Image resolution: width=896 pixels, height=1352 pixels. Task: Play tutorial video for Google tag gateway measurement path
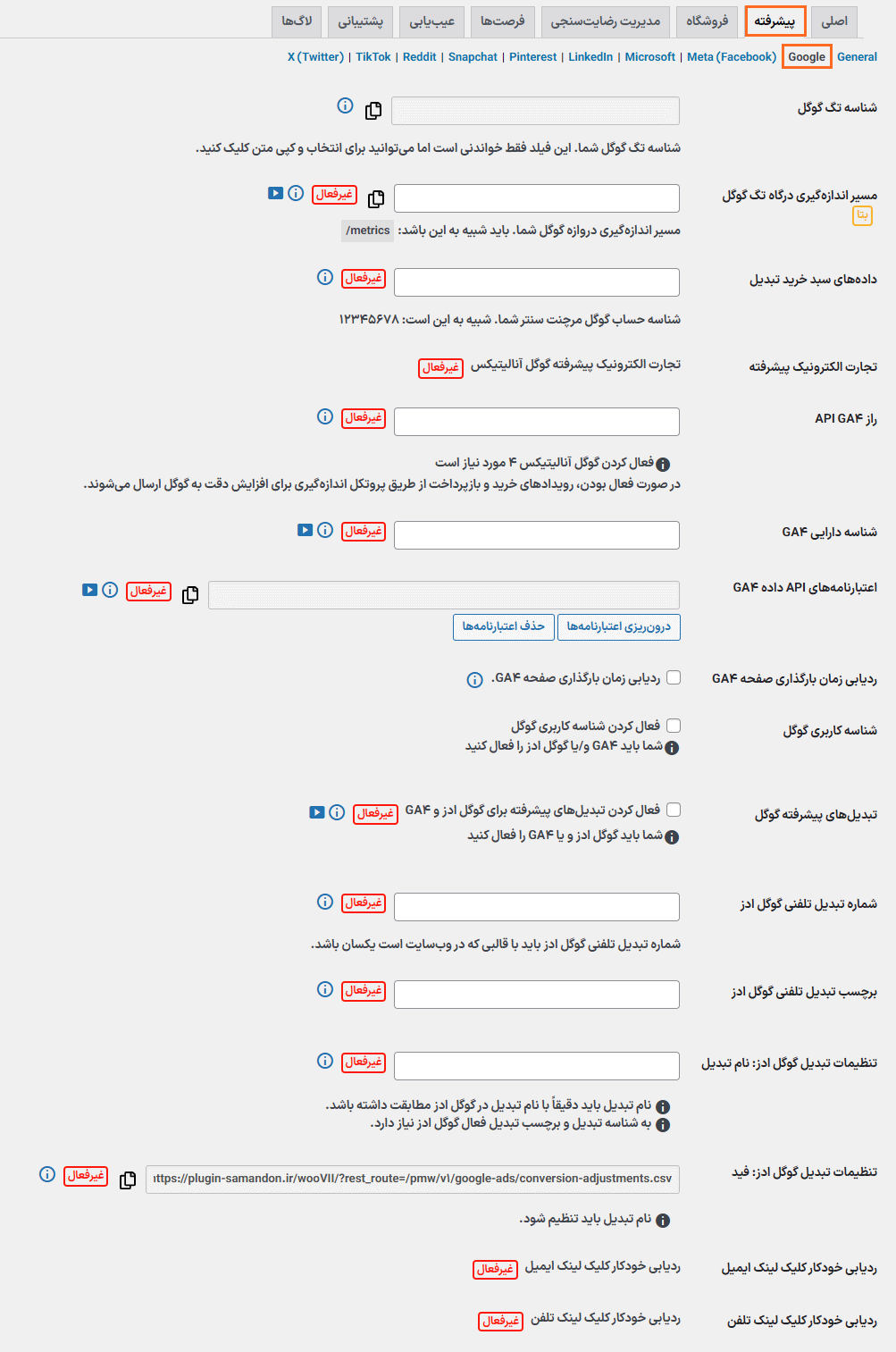pyautogui.click(x=275, y=193)
